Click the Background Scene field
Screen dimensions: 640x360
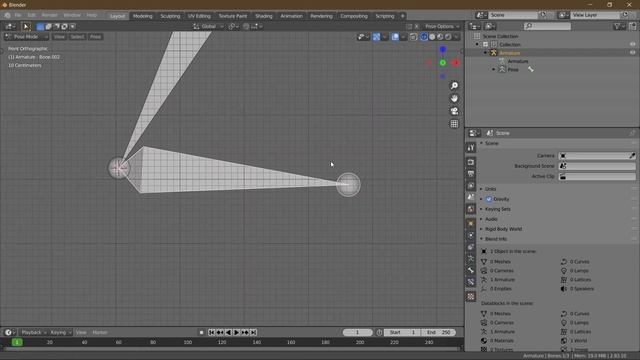[597, 166]
